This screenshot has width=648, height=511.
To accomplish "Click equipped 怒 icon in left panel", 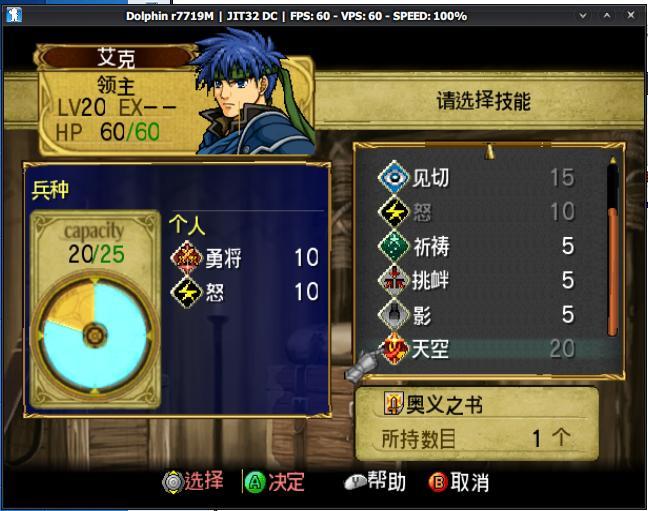I will pos(187,292).
